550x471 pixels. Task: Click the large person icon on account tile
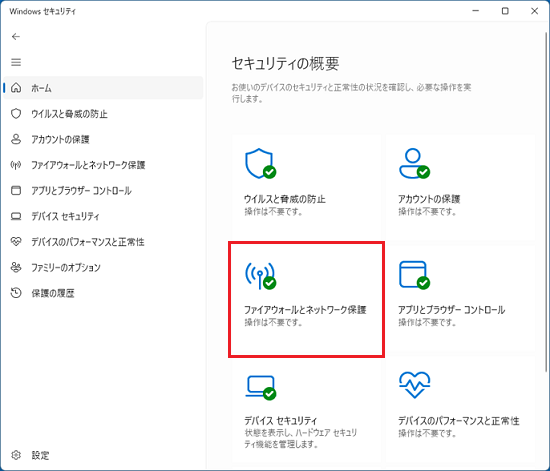pyautogui.click(x=414, y=163)
